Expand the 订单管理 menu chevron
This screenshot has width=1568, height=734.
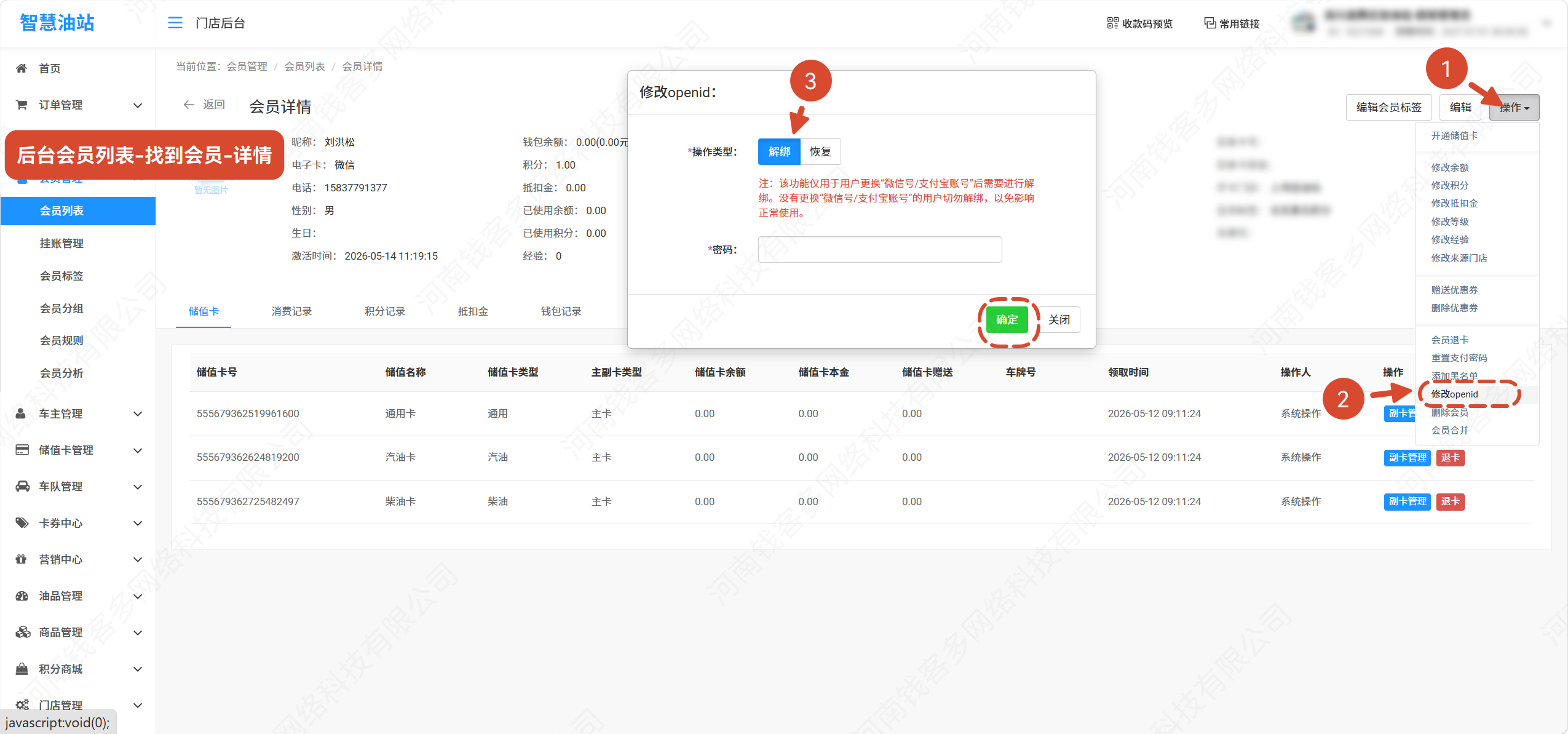pyautogui.click(x=138, y=105)
